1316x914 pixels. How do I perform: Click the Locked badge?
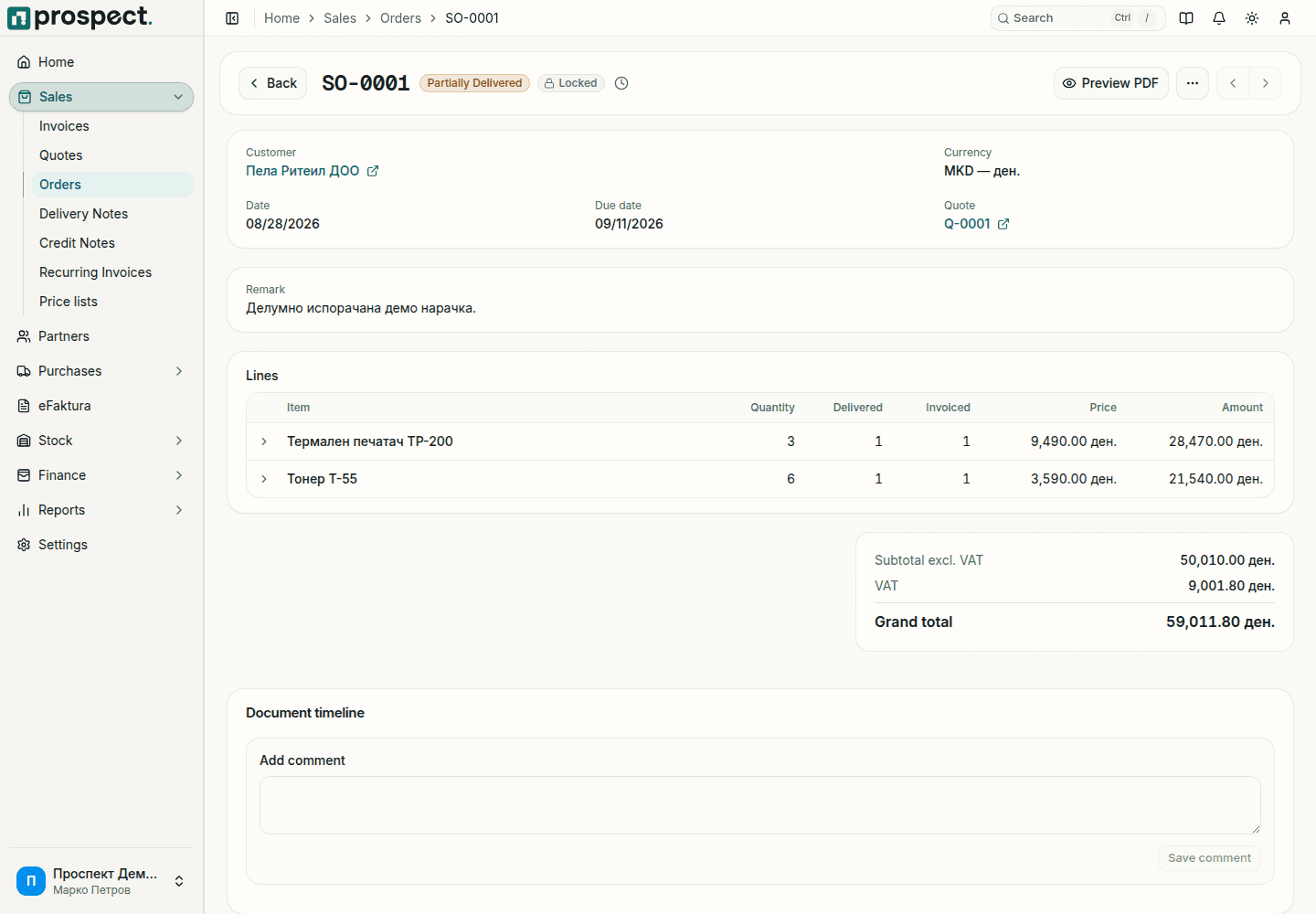[x=571, y=83]
